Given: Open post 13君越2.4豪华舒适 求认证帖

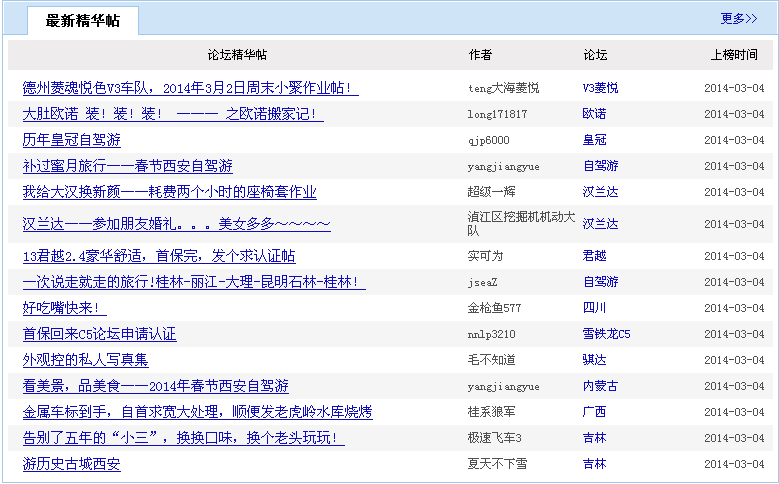Looking at the screenshot, I should coord(159,256).
